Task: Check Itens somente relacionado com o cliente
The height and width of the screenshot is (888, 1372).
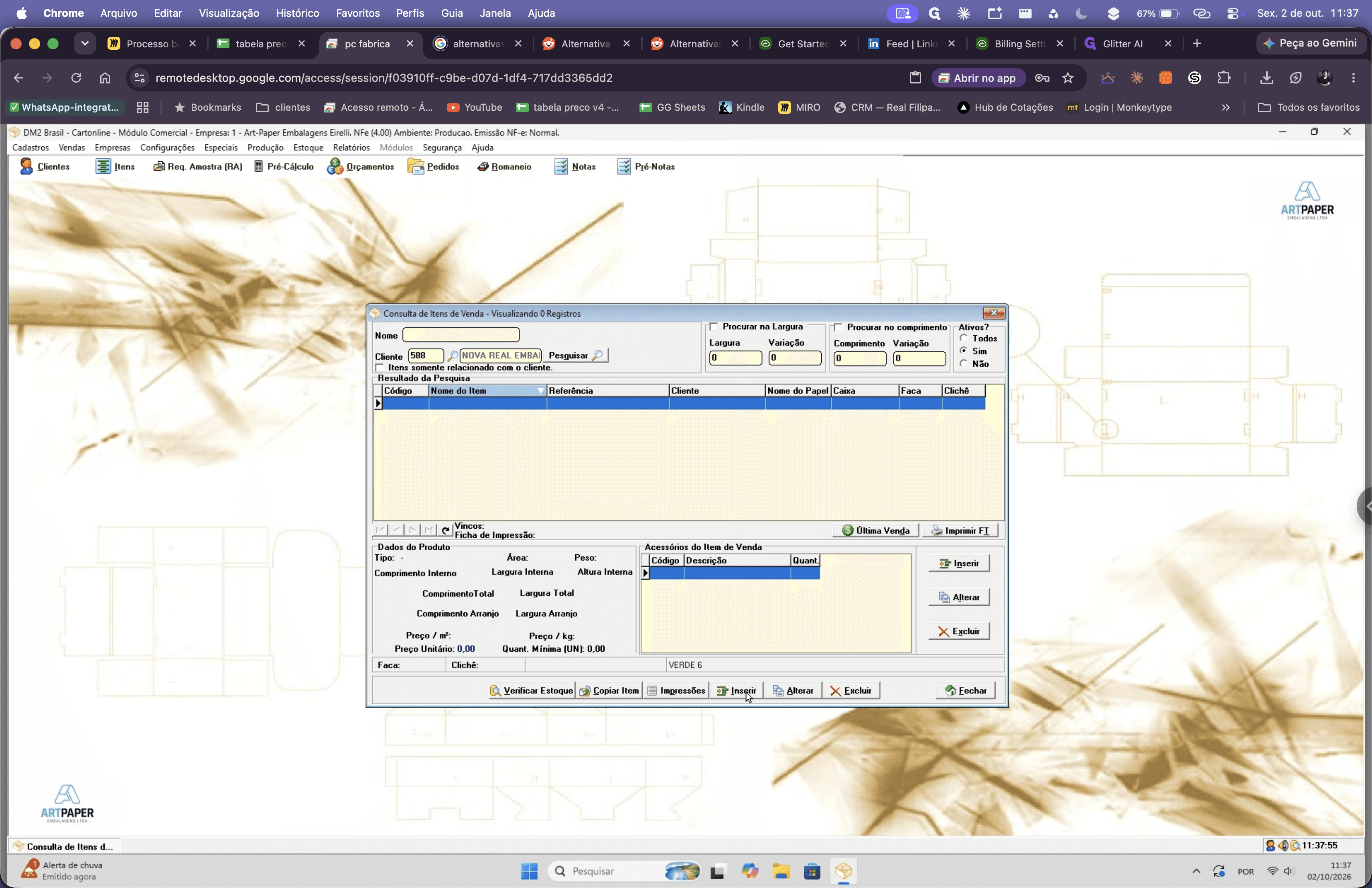Action: (x=380, y=368)
